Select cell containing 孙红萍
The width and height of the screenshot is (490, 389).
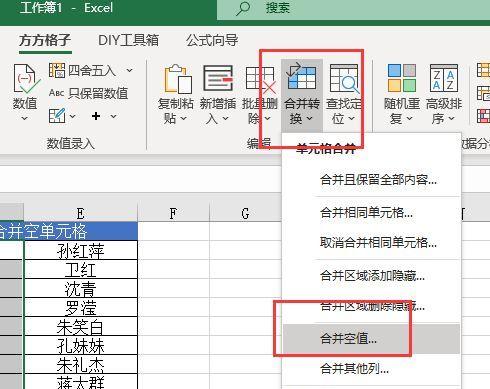click(x=81, y=250)
